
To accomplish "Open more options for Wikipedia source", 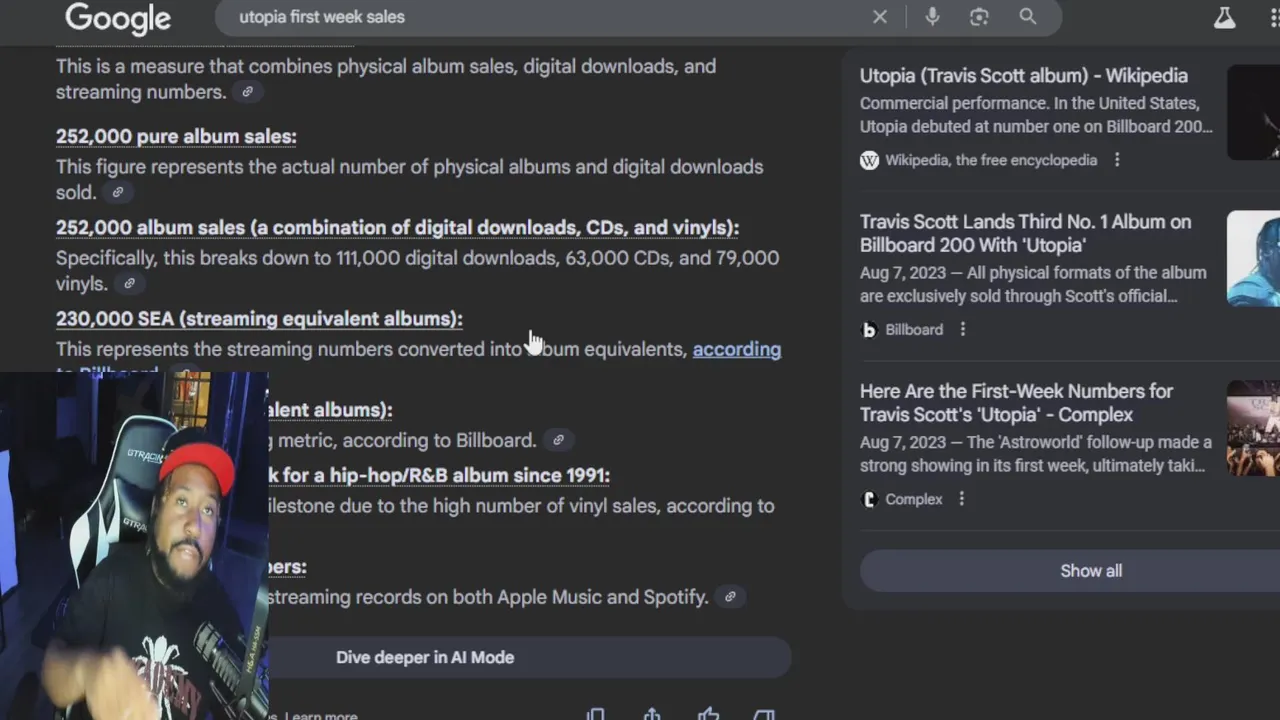I will click(1117, 160).
